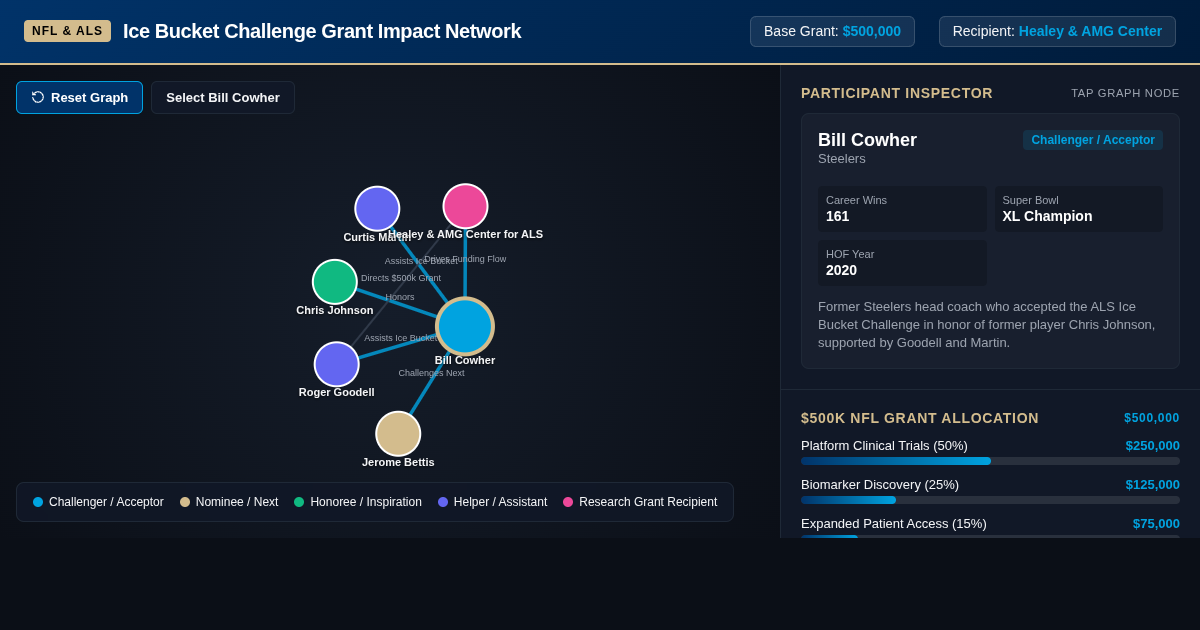This screenshot has height=630, width=1200.
Task: Click the Reset Graph button
Action: 79,97
